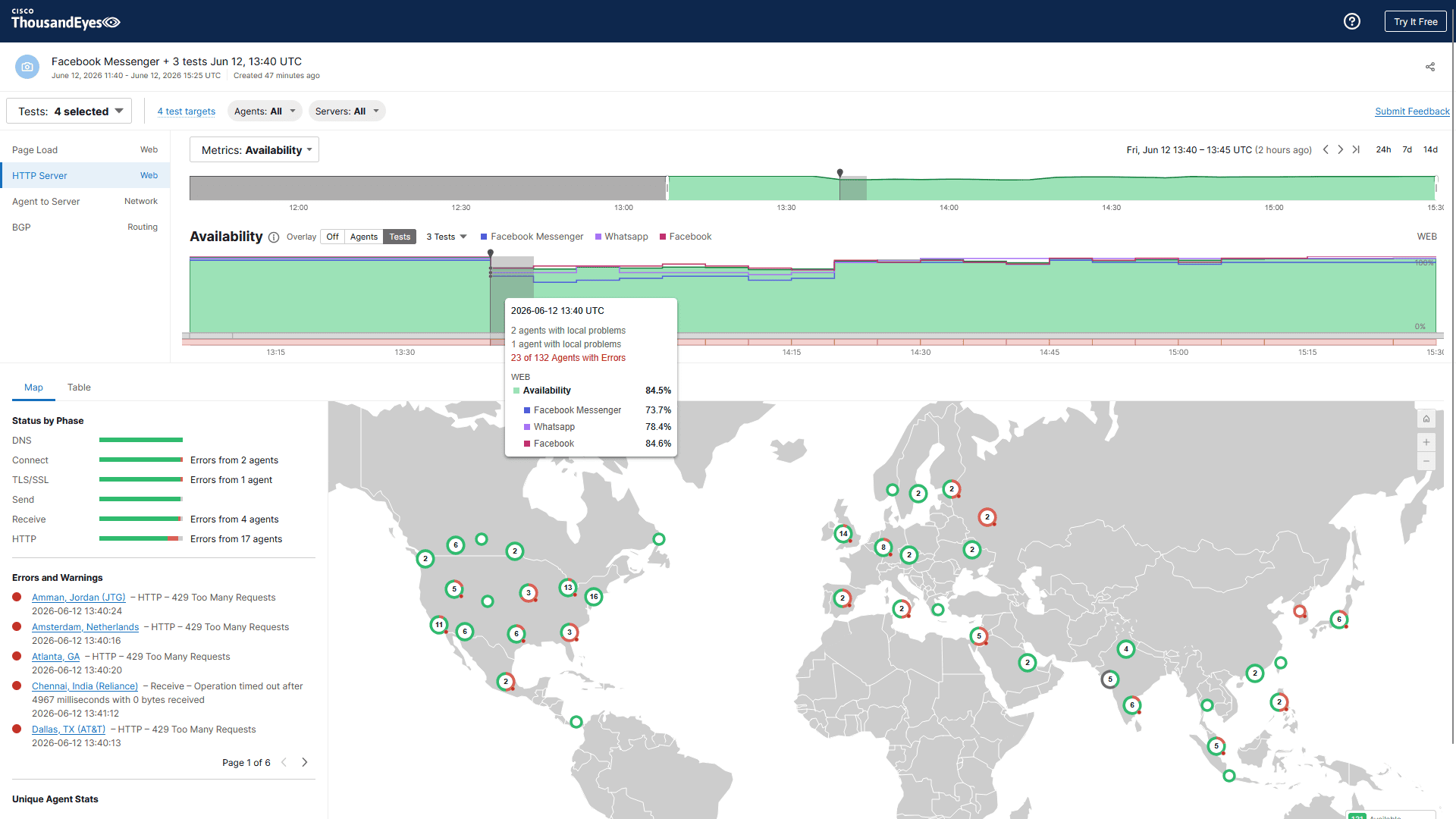Open the Chennai, India (Reliance) agent link
Image resolution: width=1456 pixels, height=819 pixels.
tap(85, 686)
